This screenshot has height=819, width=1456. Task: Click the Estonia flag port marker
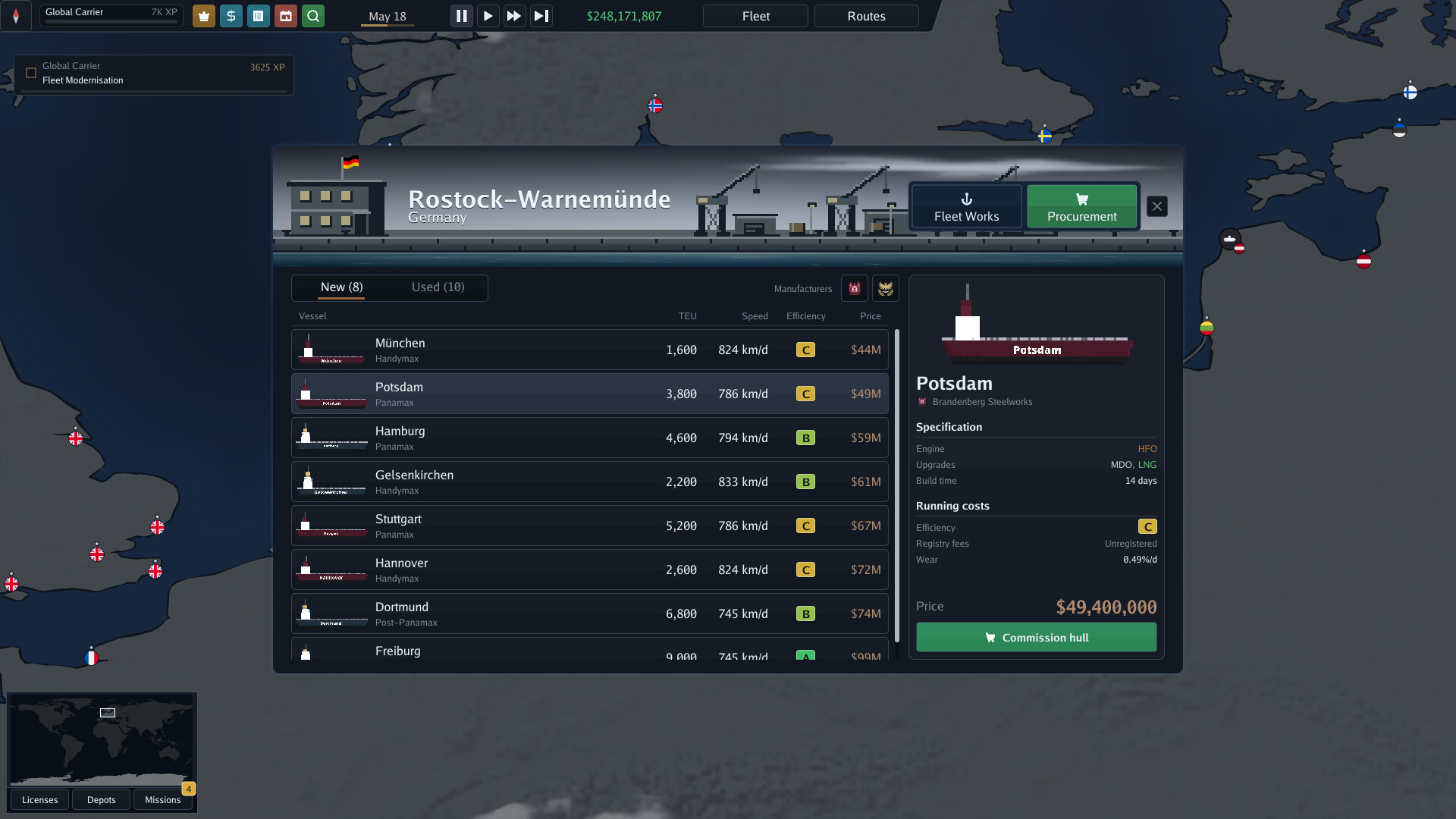(x=1399, y=130)
